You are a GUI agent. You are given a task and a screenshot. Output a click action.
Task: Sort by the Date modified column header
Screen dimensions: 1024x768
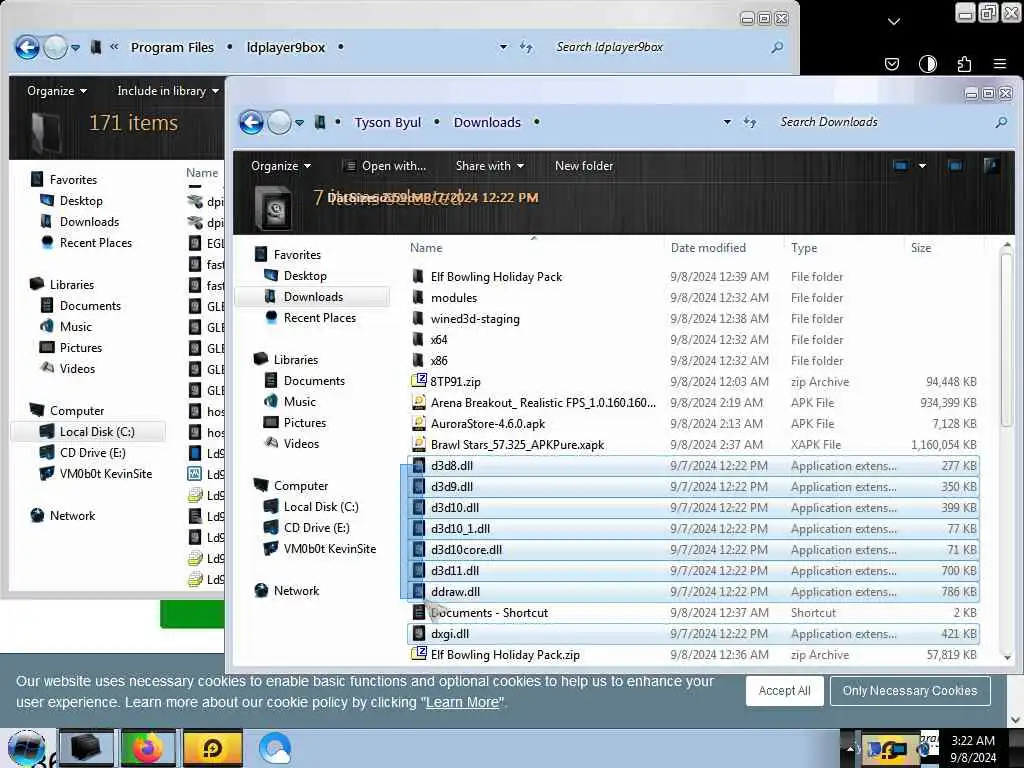[x=708, y=248]
